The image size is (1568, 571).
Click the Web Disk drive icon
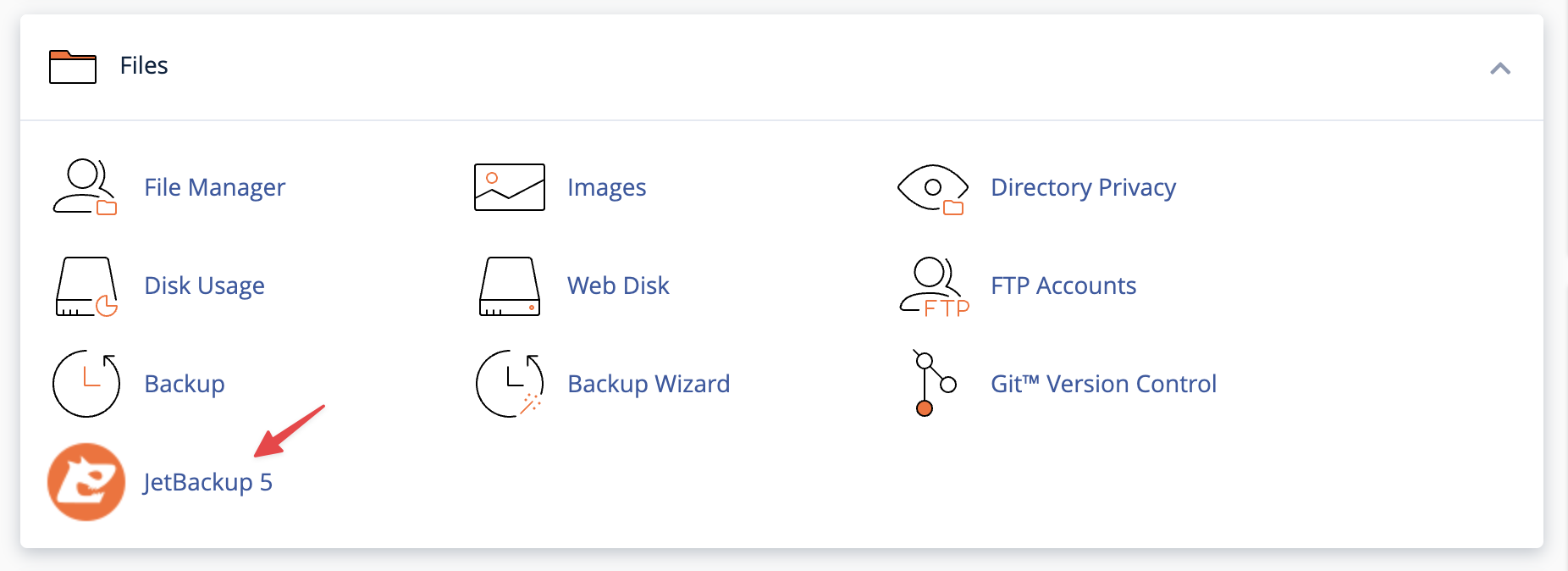[x=509, y=286]
